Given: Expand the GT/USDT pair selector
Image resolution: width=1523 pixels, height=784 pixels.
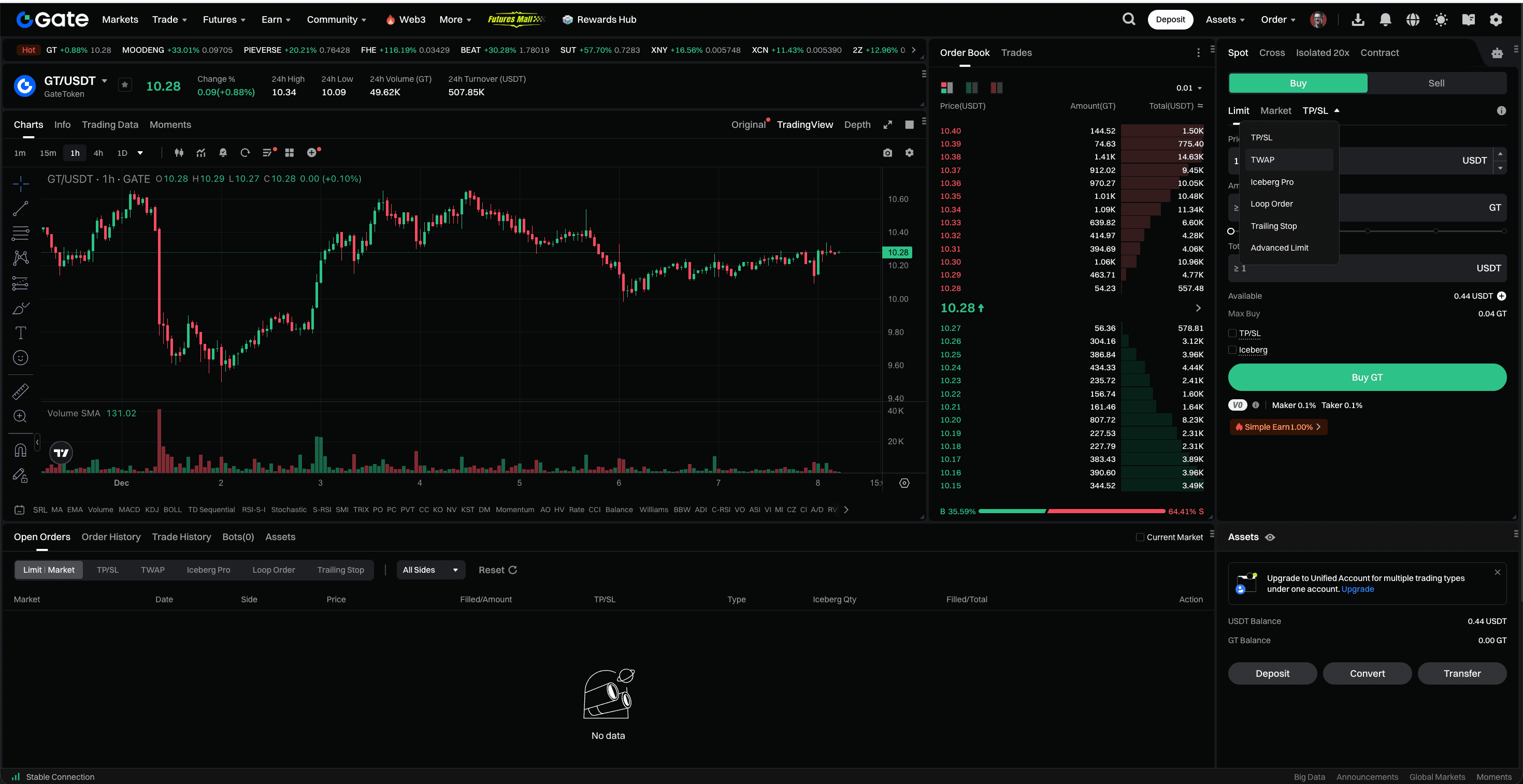Looking at the screenshot, I should [105, 81].
